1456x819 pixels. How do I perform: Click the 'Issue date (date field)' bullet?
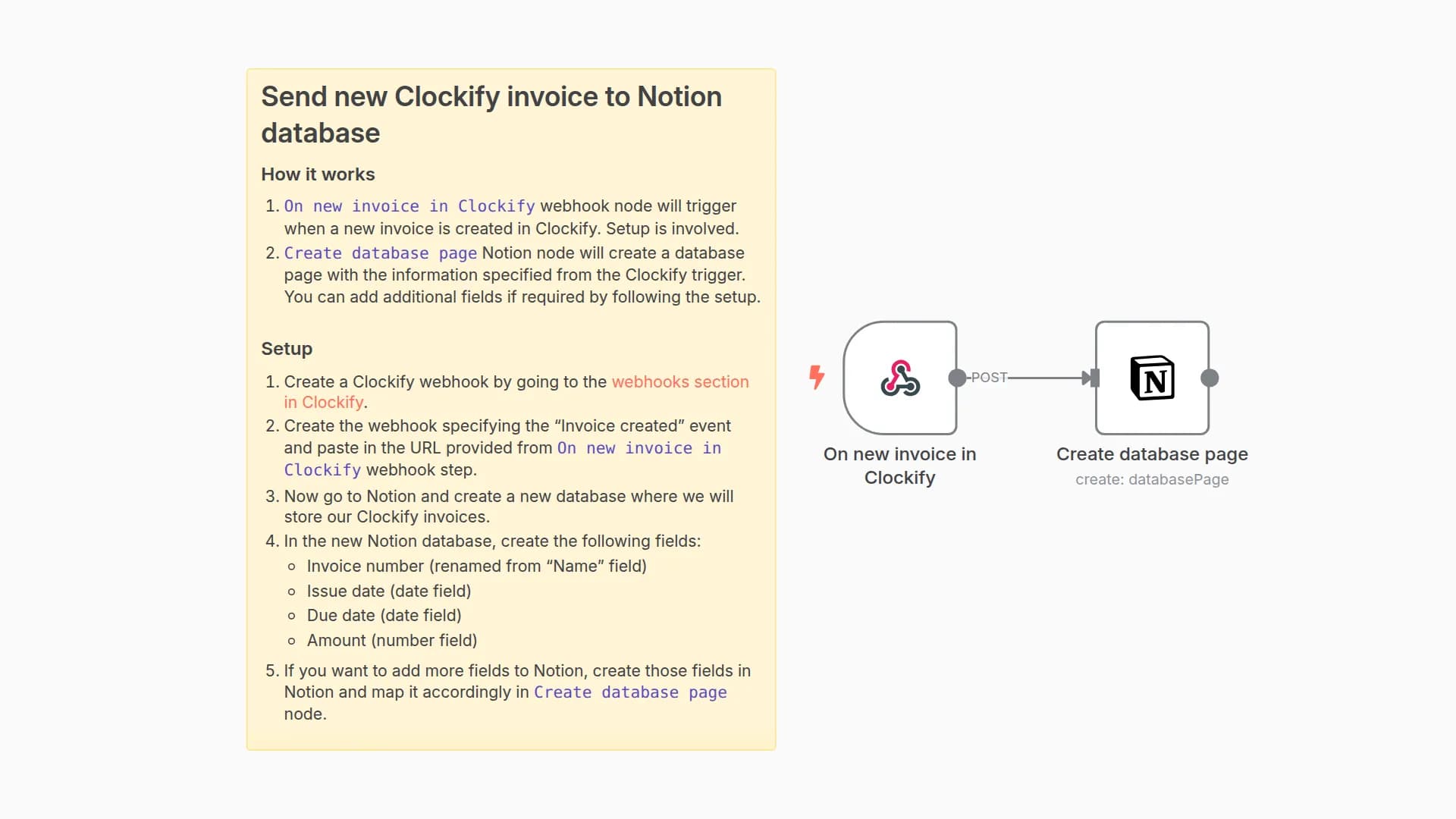[x=389, y=591]
